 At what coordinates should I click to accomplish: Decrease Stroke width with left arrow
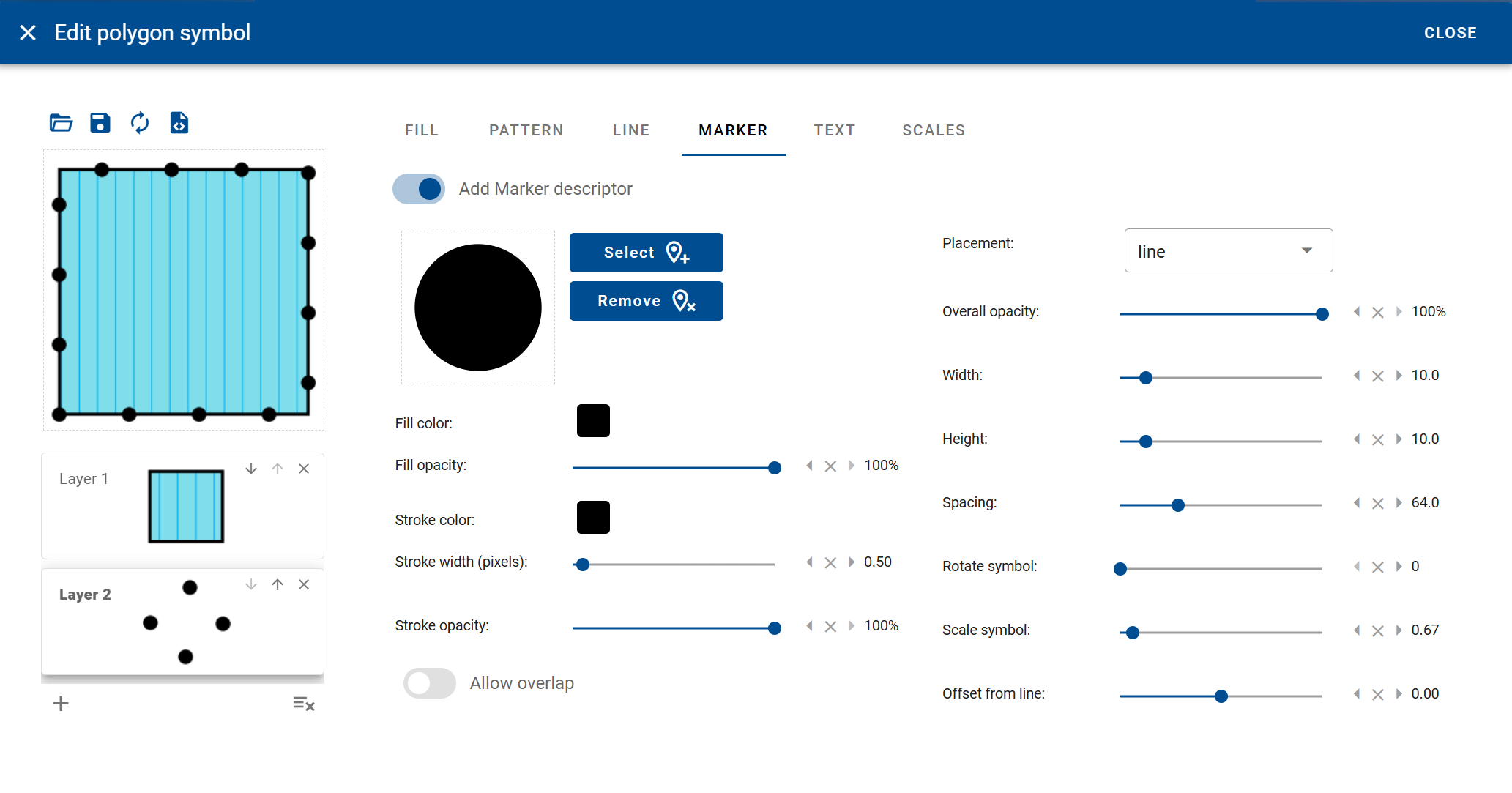pyautogui.click(x=809, y=562)
